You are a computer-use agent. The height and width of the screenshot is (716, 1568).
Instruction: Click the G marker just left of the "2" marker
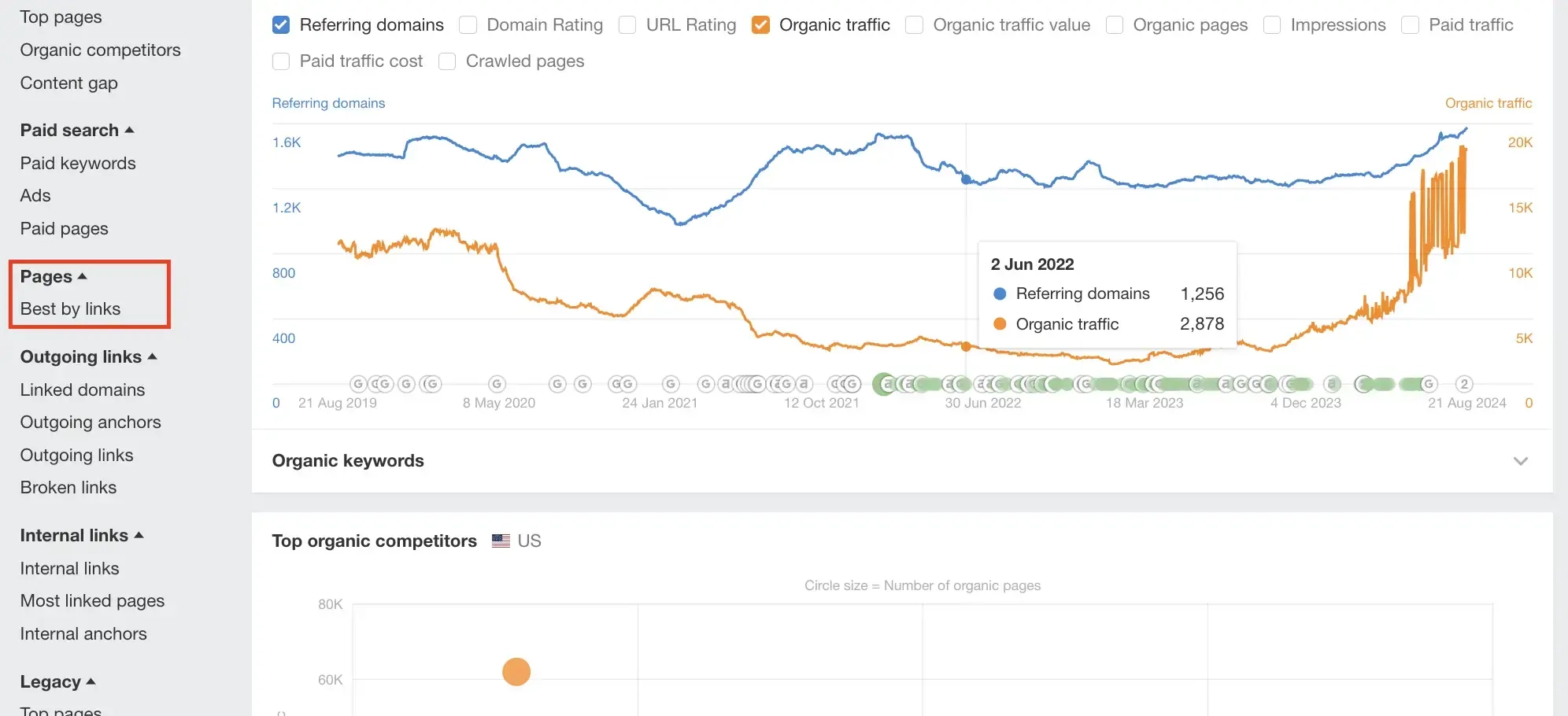coord(1429,384)
